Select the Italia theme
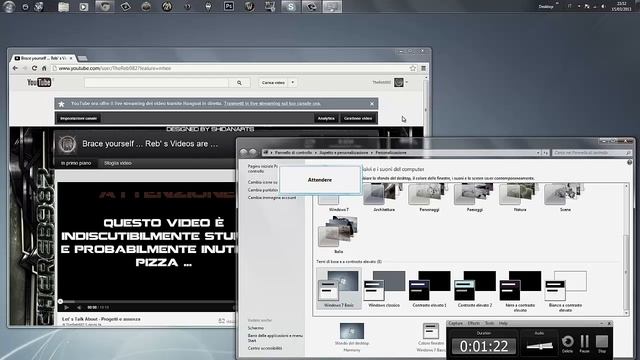This screenshot has height=360, width=640. pyautogui.click(x=339, y=235)
